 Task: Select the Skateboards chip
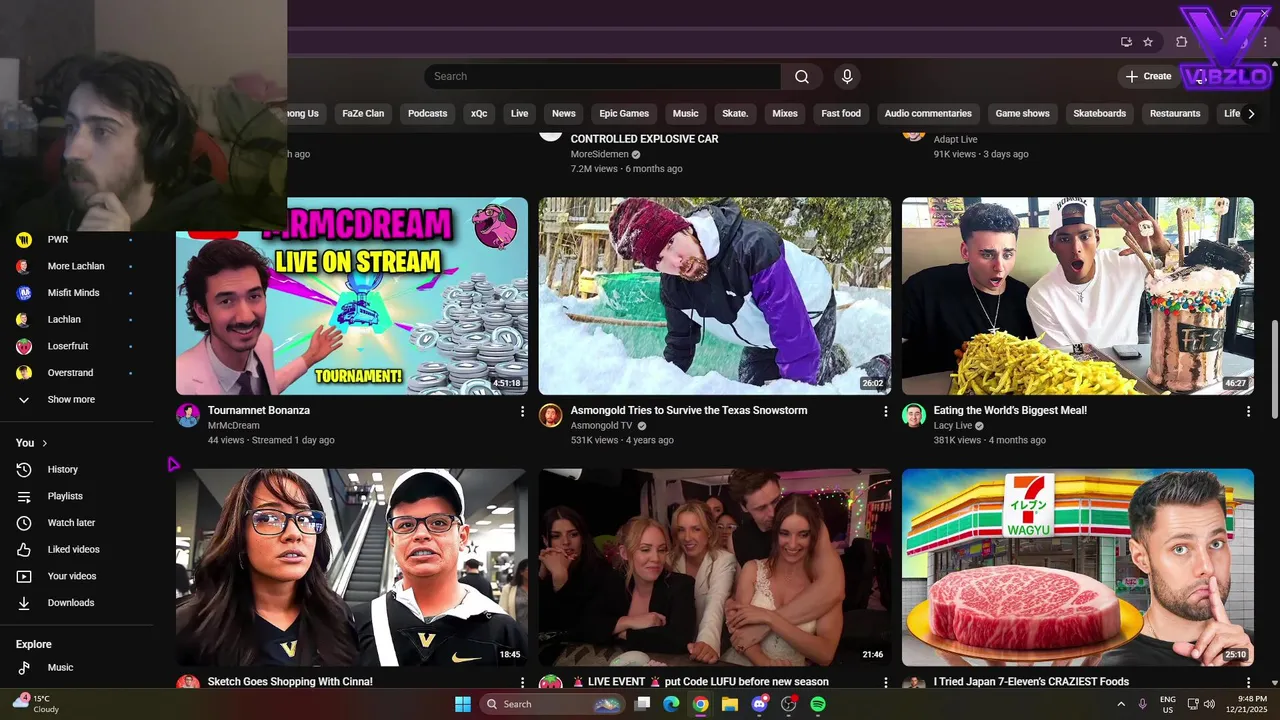point(1099,113)
